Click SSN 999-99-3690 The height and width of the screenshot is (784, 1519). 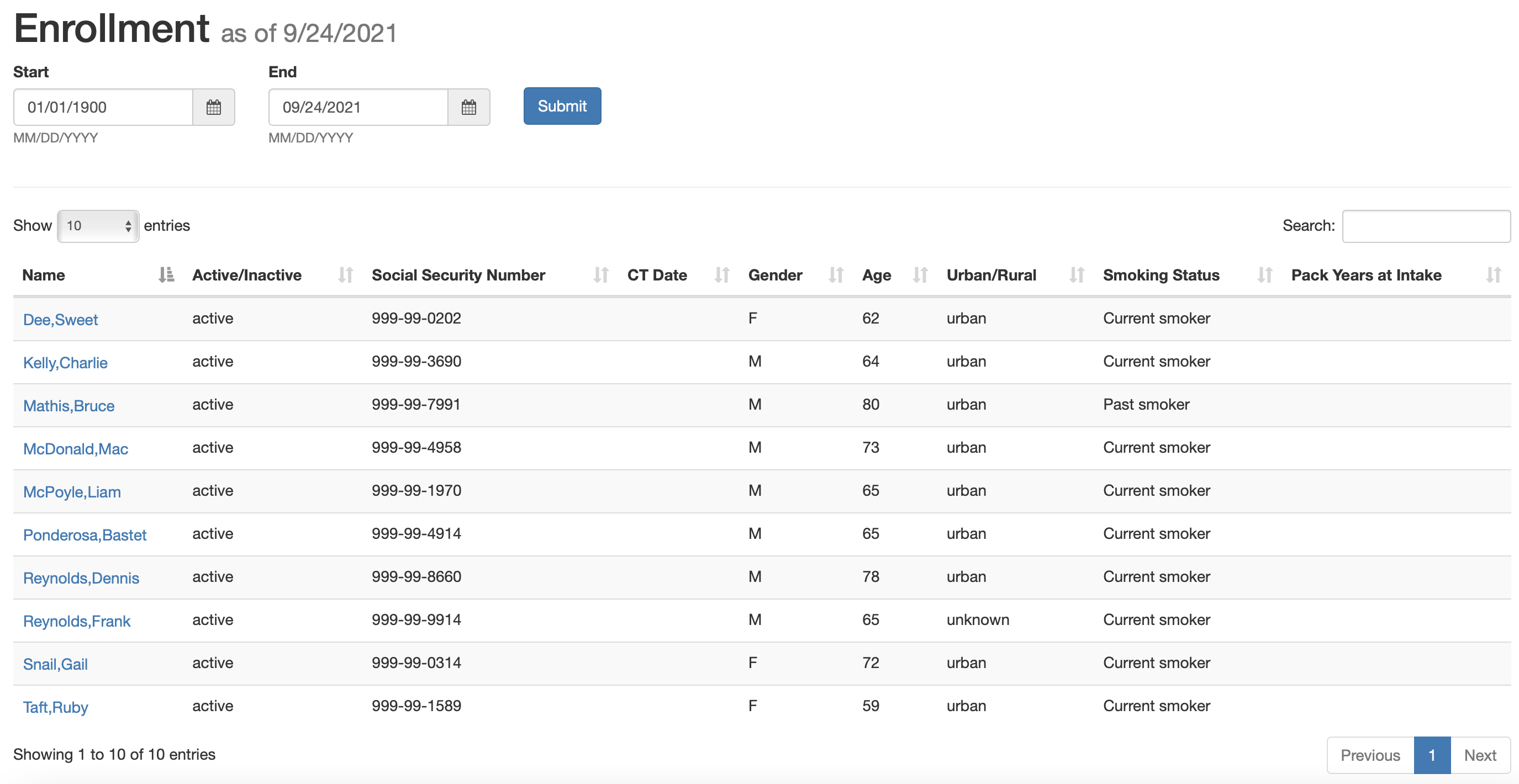tap(416, 361)
